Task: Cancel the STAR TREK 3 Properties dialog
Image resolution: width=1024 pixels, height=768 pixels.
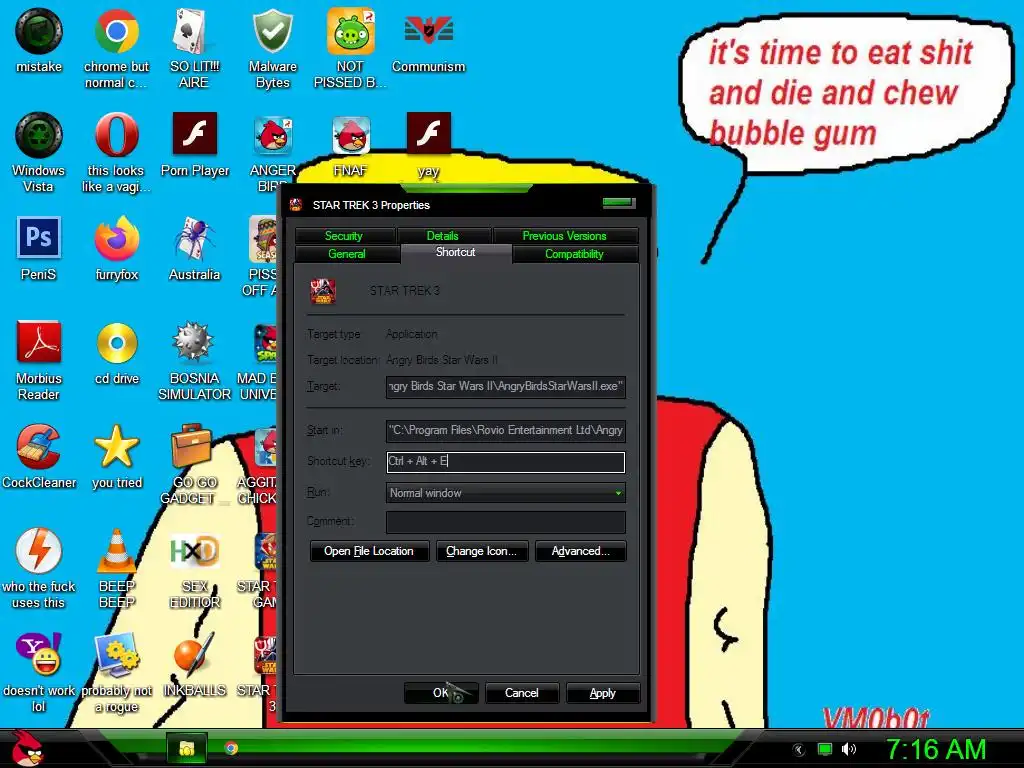Action: click(x=522, y=693)
